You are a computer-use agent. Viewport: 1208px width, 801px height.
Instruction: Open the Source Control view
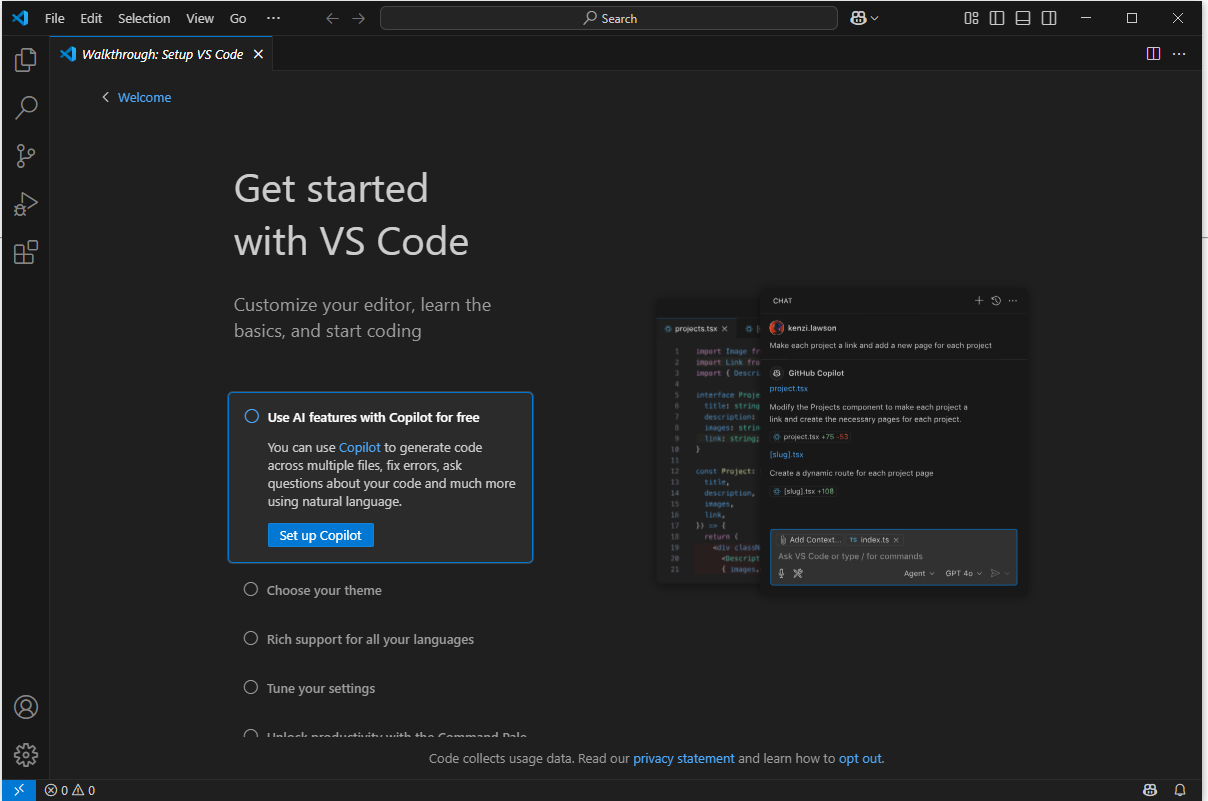pos(26,155)
